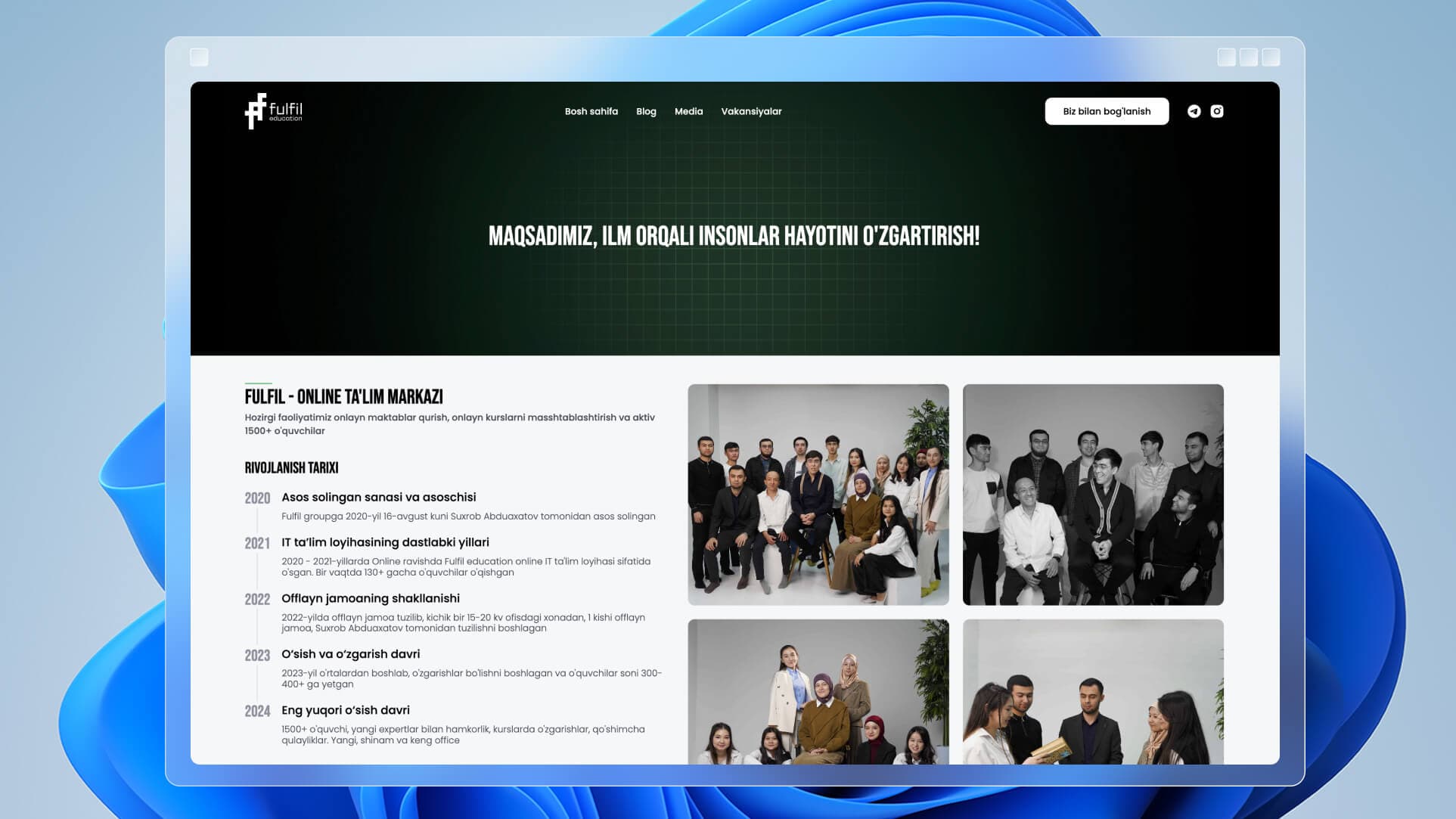Click the leftmost window control square at top-right
Viewport: 1456px width, 819px height.
pos(1227,57)
